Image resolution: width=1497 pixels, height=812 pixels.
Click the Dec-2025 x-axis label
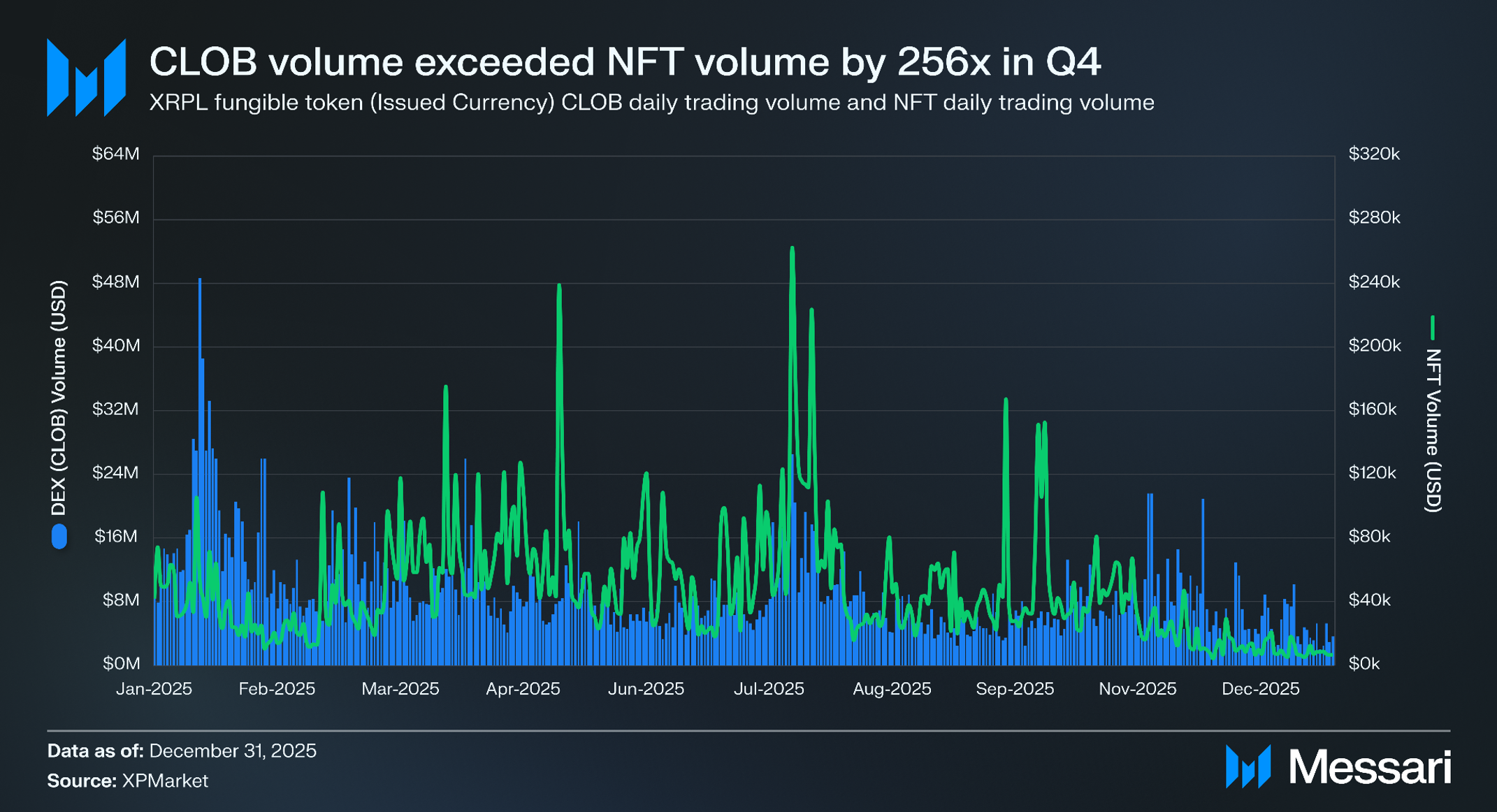click(x=1260, y=689)
